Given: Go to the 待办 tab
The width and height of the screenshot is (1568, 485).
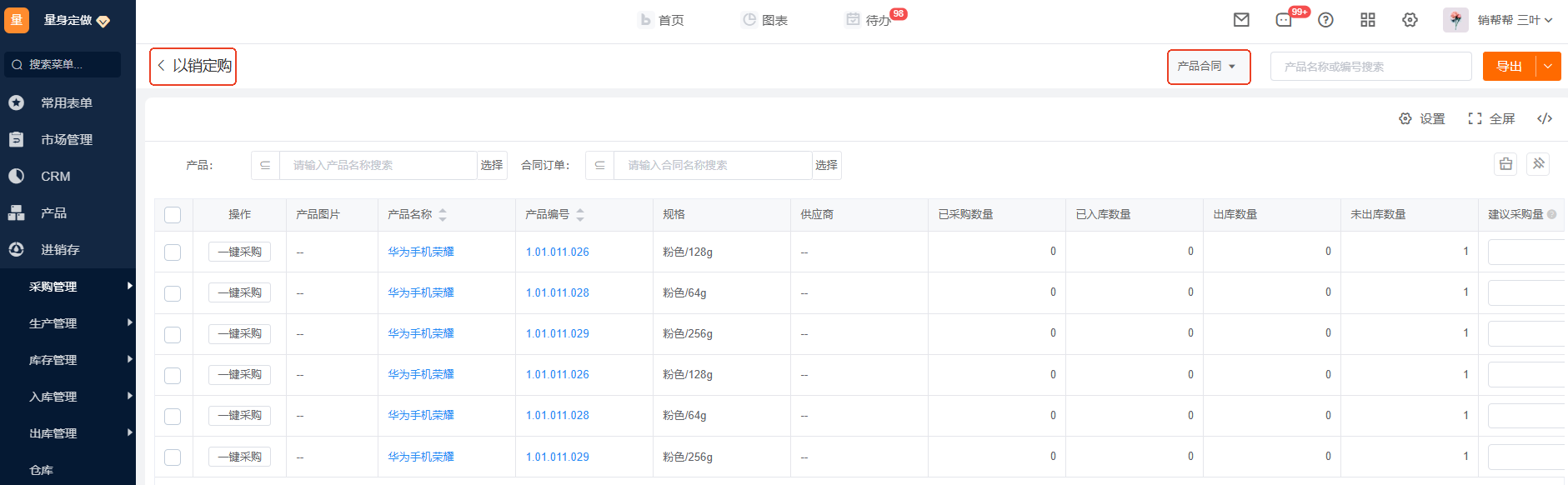Looking at the screenshot, I should point(869,20).
